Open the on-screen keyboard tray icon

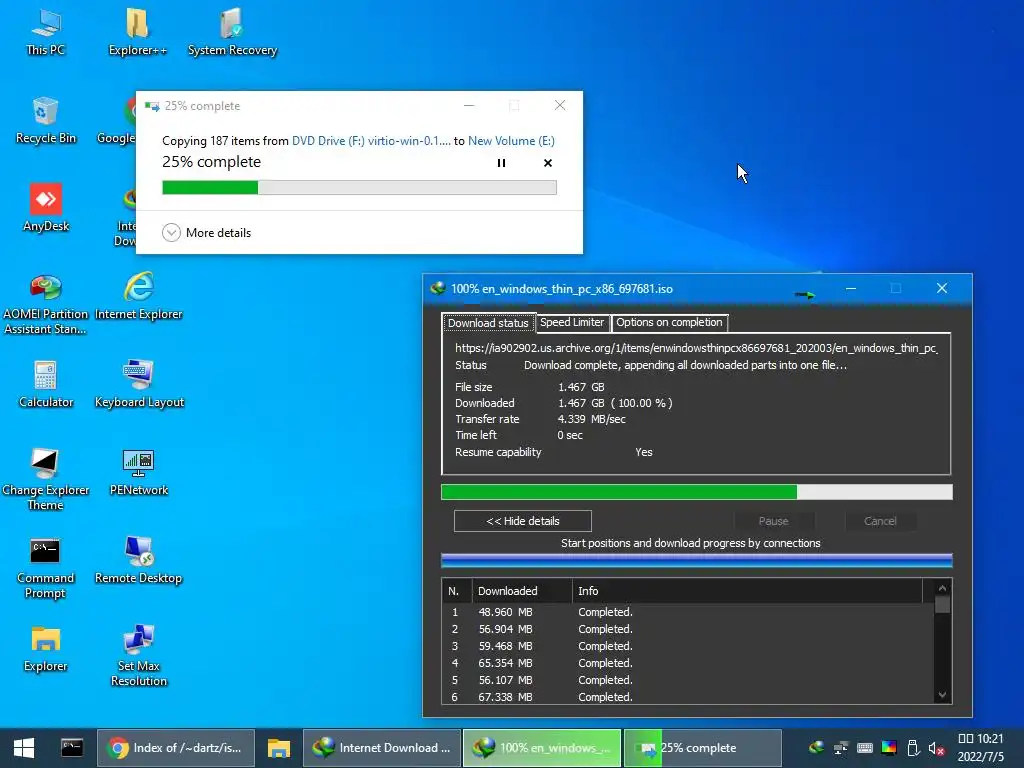(865, 748)
